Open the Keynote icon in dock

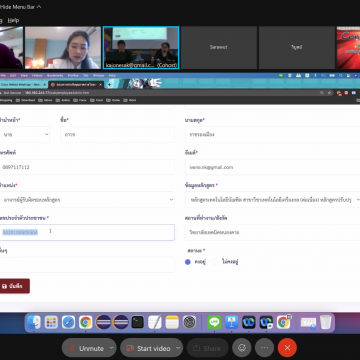click(x=231, y=322)
